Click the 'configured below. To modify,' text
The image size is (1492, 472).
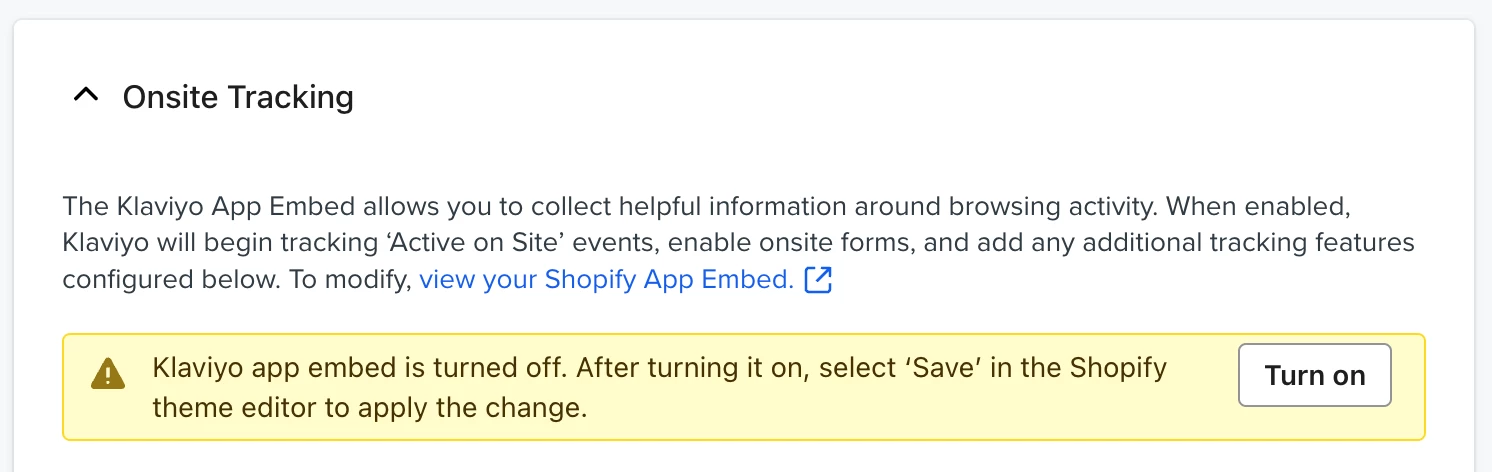(x=237, y=280)
